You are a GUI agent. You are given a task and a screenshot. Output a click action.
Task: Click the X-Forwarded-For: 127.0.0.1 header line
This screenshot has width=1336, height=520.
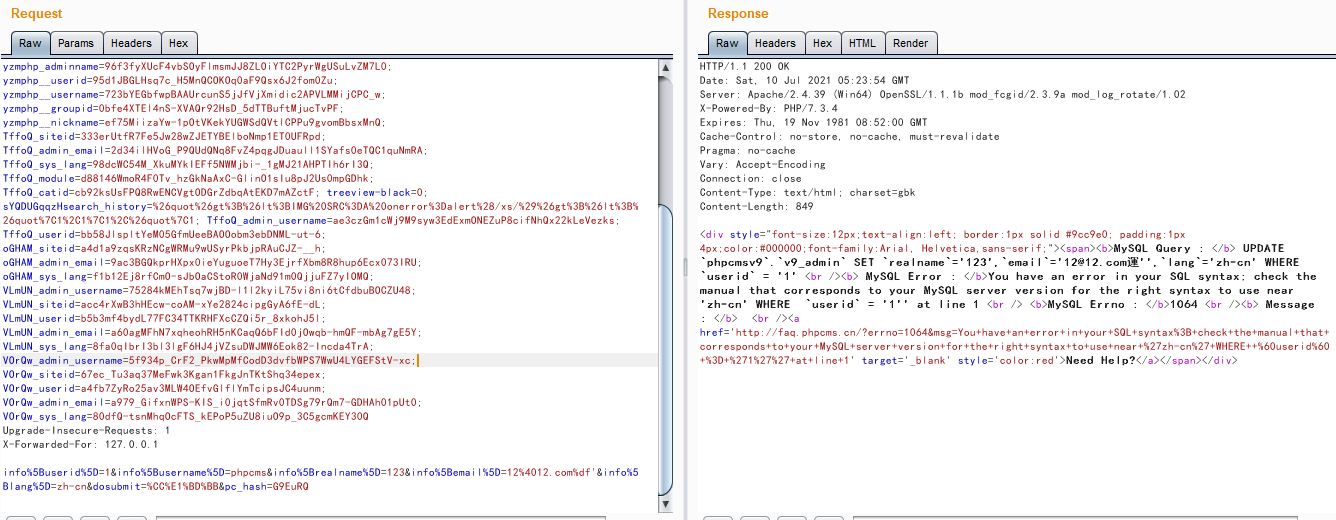[x=81, y=444]
